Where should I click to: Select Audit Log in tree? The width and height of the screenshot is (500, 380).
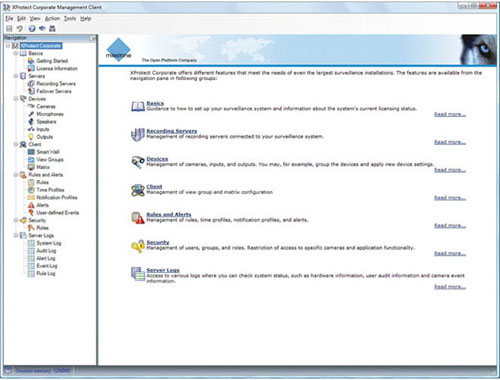(x=46, y=251)
